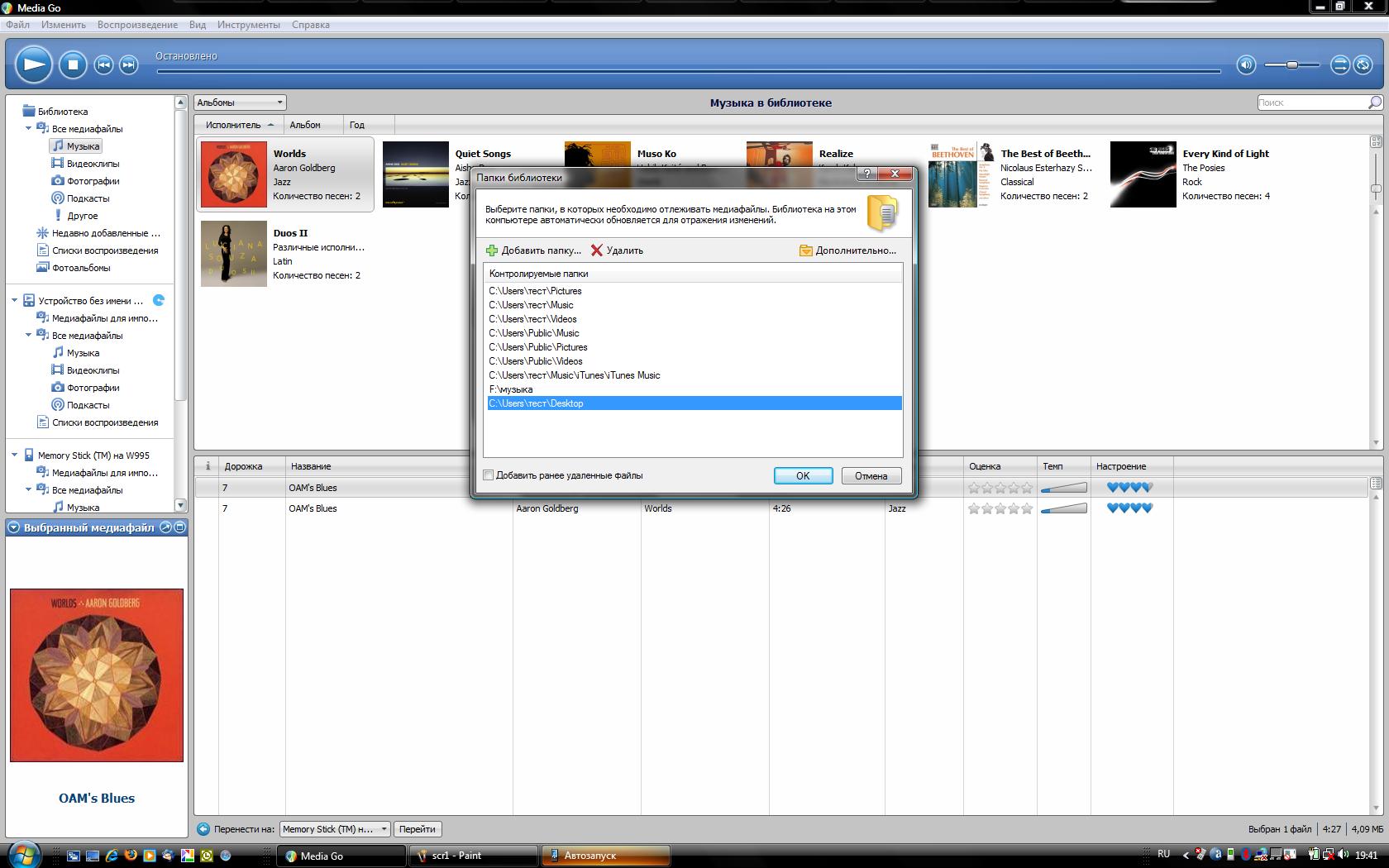Open Видеоклипы in the library tree
This screenshot has height=868, width=1389.
tap(85, 164)
